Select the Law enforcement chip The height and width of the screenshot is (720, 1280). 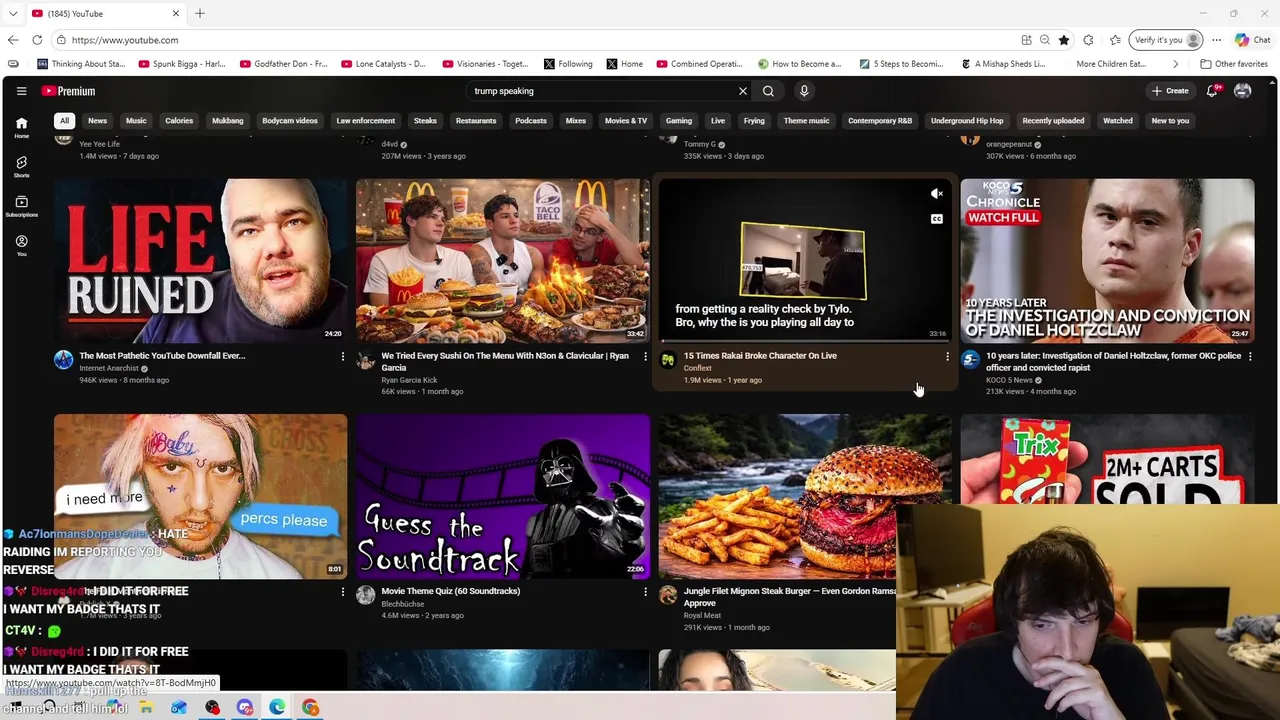click(365, 121)
